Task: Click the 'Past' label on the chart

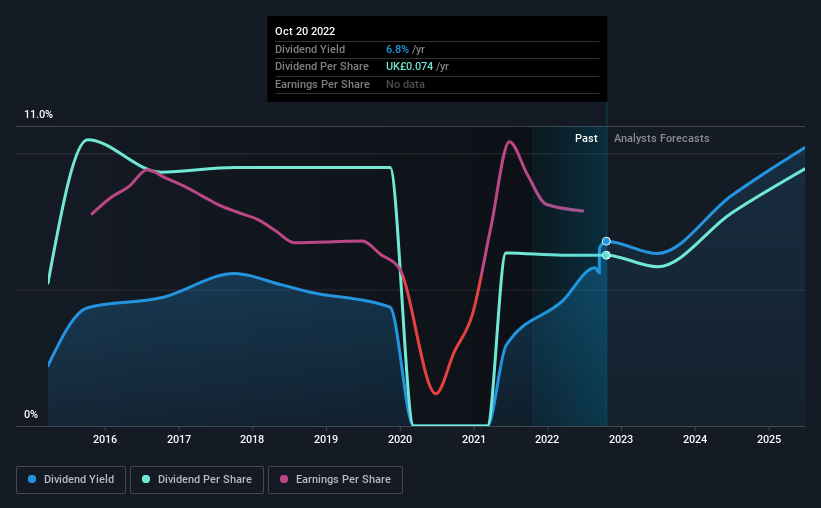Action: click(x=586, y=138)
